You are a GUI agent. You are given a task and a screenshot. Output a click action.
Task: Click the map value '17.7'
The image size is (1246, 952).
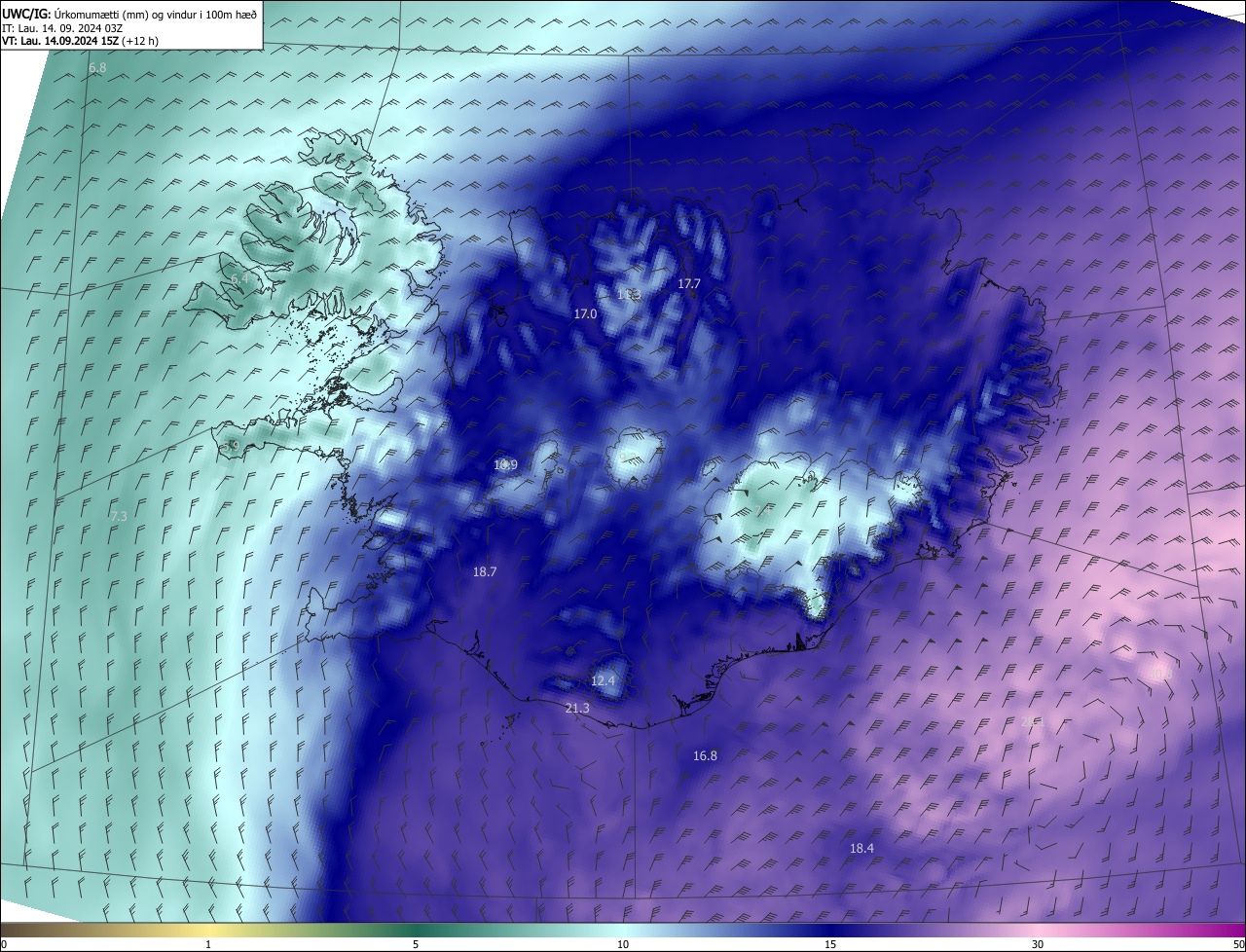point(688,284)
